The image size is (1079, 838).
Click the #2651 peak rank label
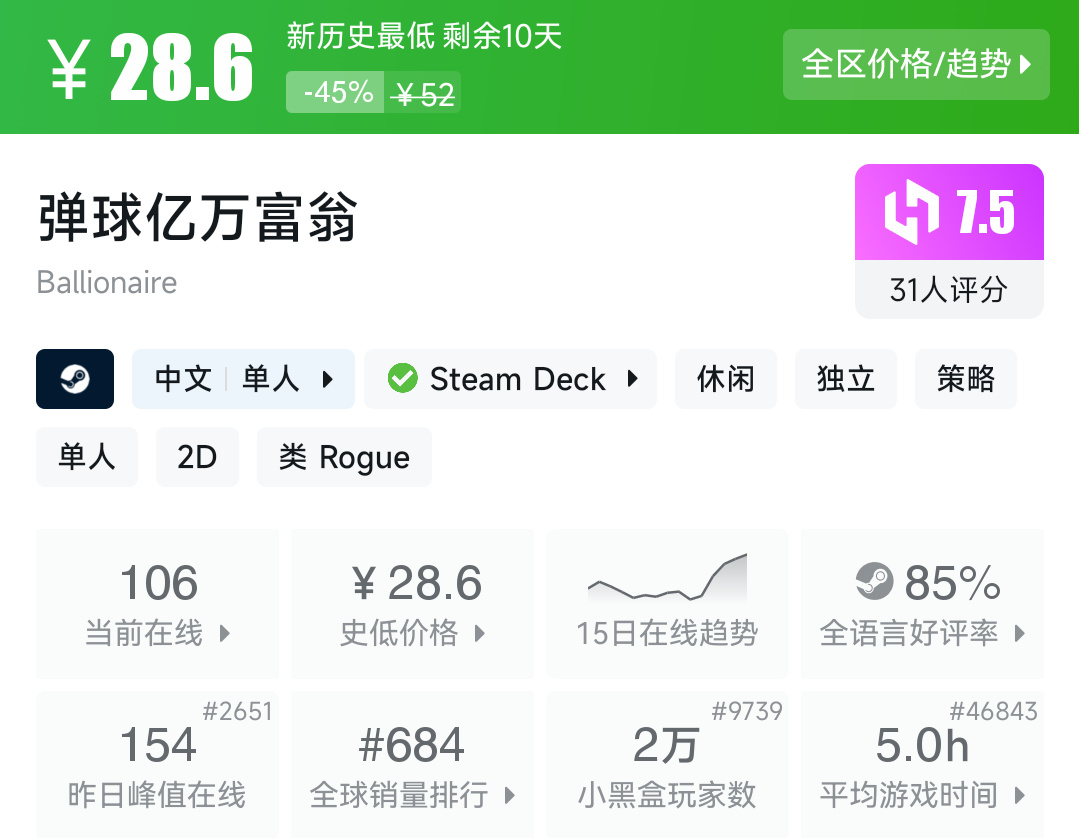pos(237,711)
